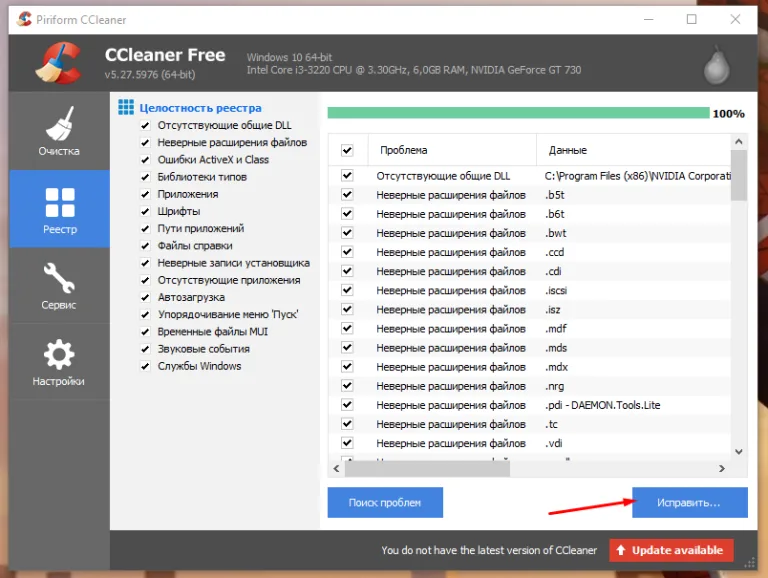The width and height of the screenshot is (768, 578).
Task: Toggle Звуковые события checkbox
Action: coord(145,349)
